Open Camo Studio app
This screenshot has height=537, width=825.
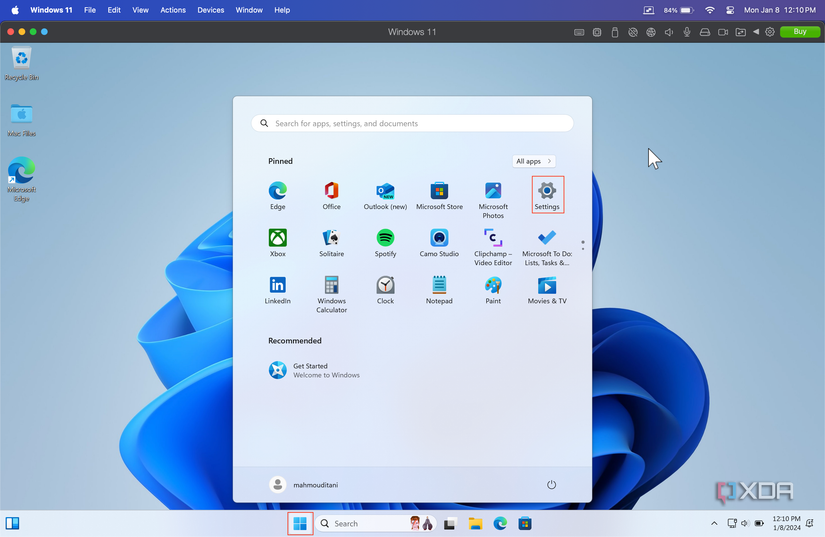point(439,242)
